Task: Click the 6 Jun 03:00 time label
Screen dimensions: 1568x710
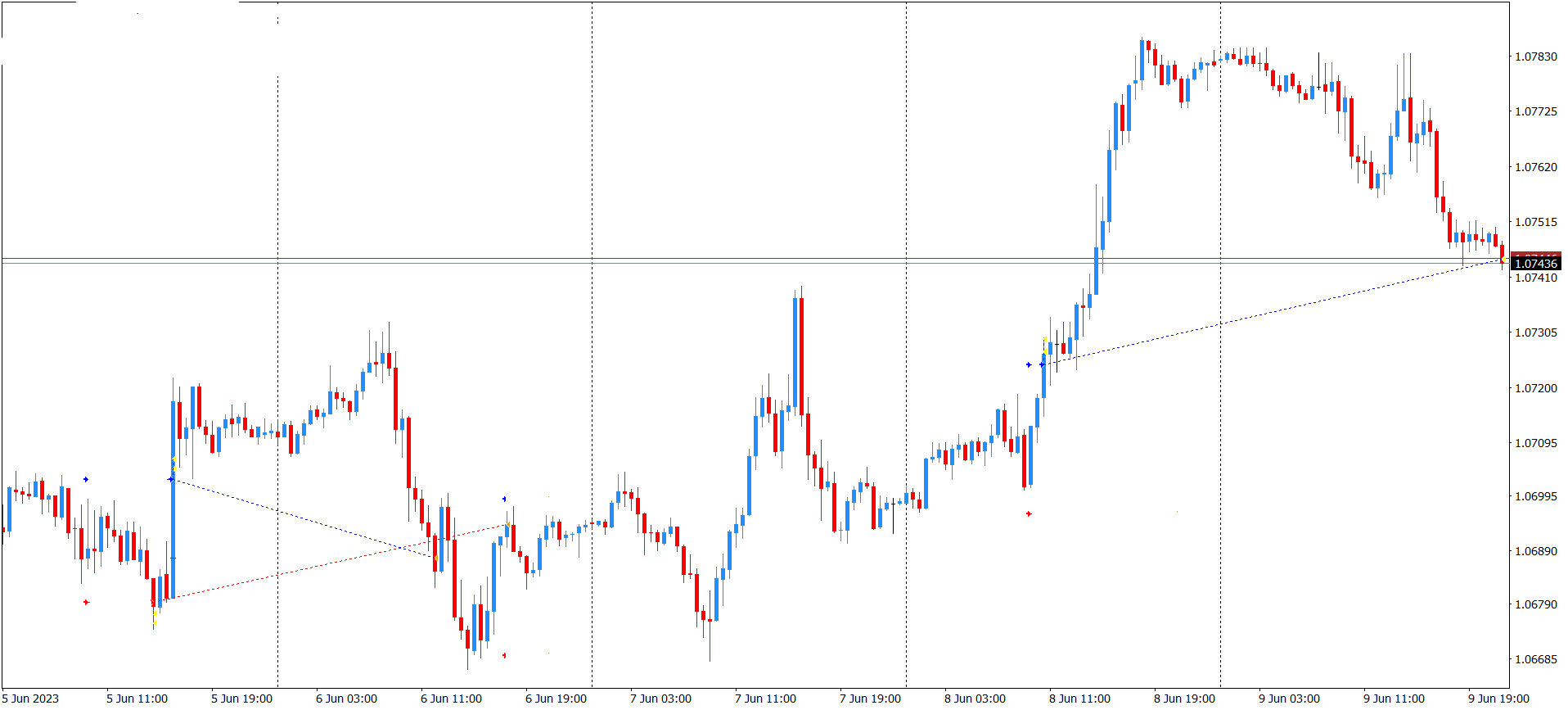Action: (x=346, y=699)
